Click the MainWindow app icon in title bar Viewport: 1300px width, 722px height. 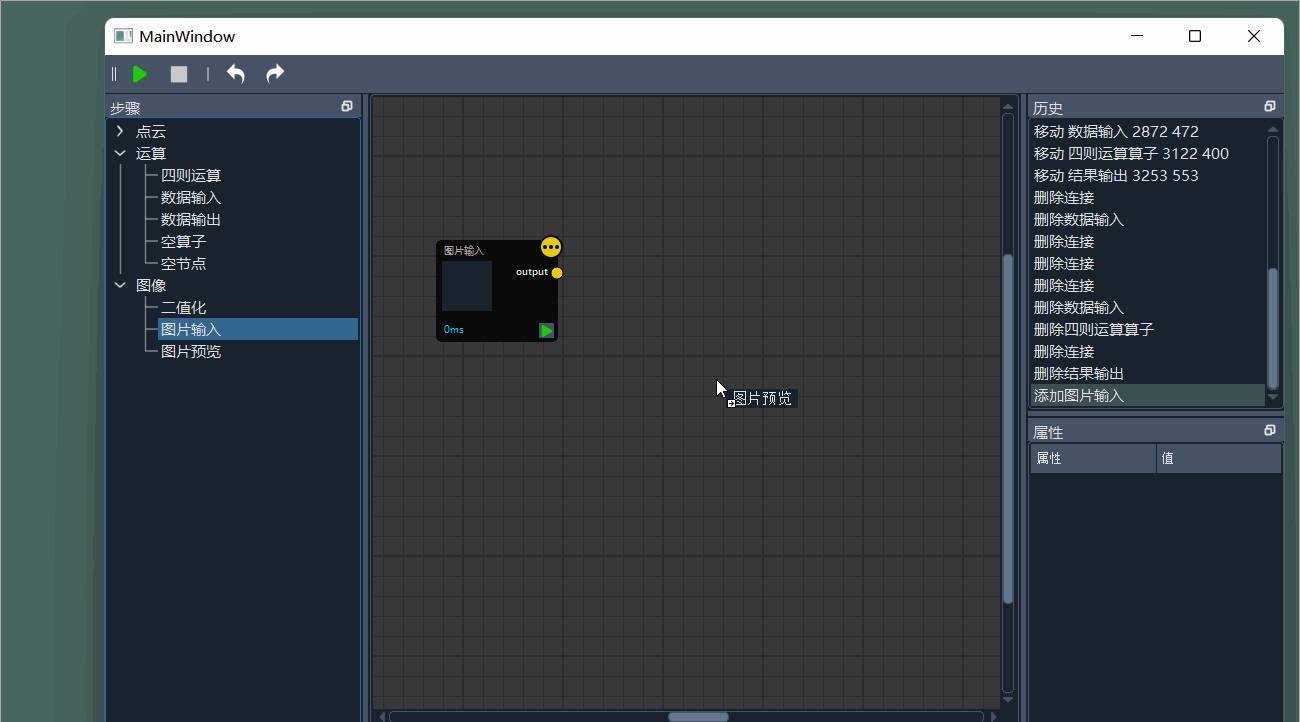point(124,36)
